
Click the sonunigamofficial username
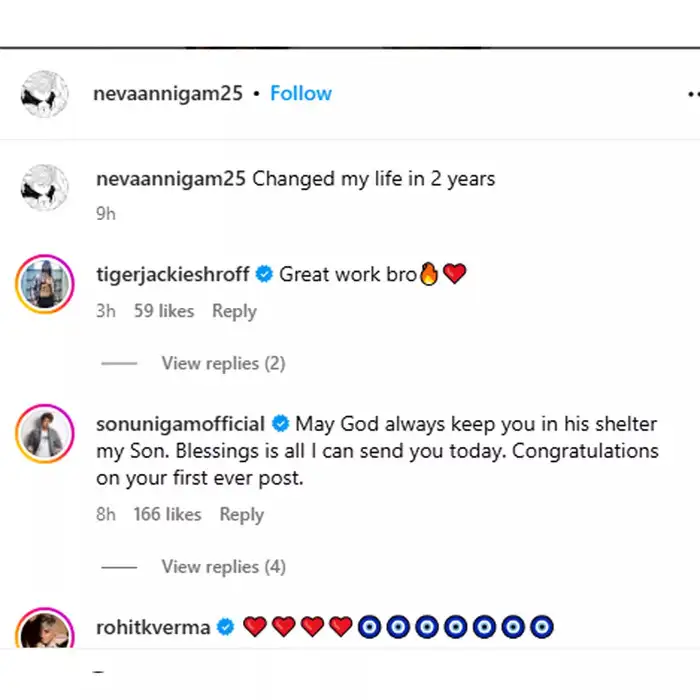(180, 424)
